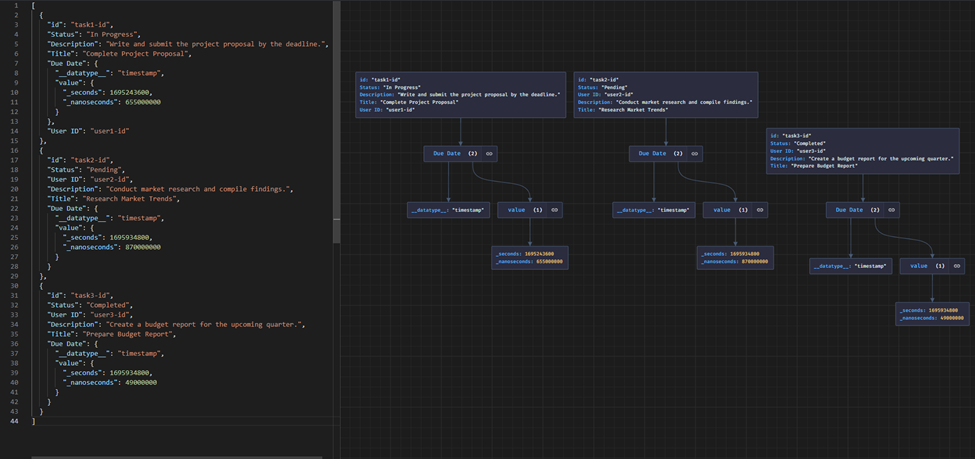This screenshot has width=975, height=459.
Task: Select the task3-id Completed node card
Action: pyautogui.click(x=863, y=151)
